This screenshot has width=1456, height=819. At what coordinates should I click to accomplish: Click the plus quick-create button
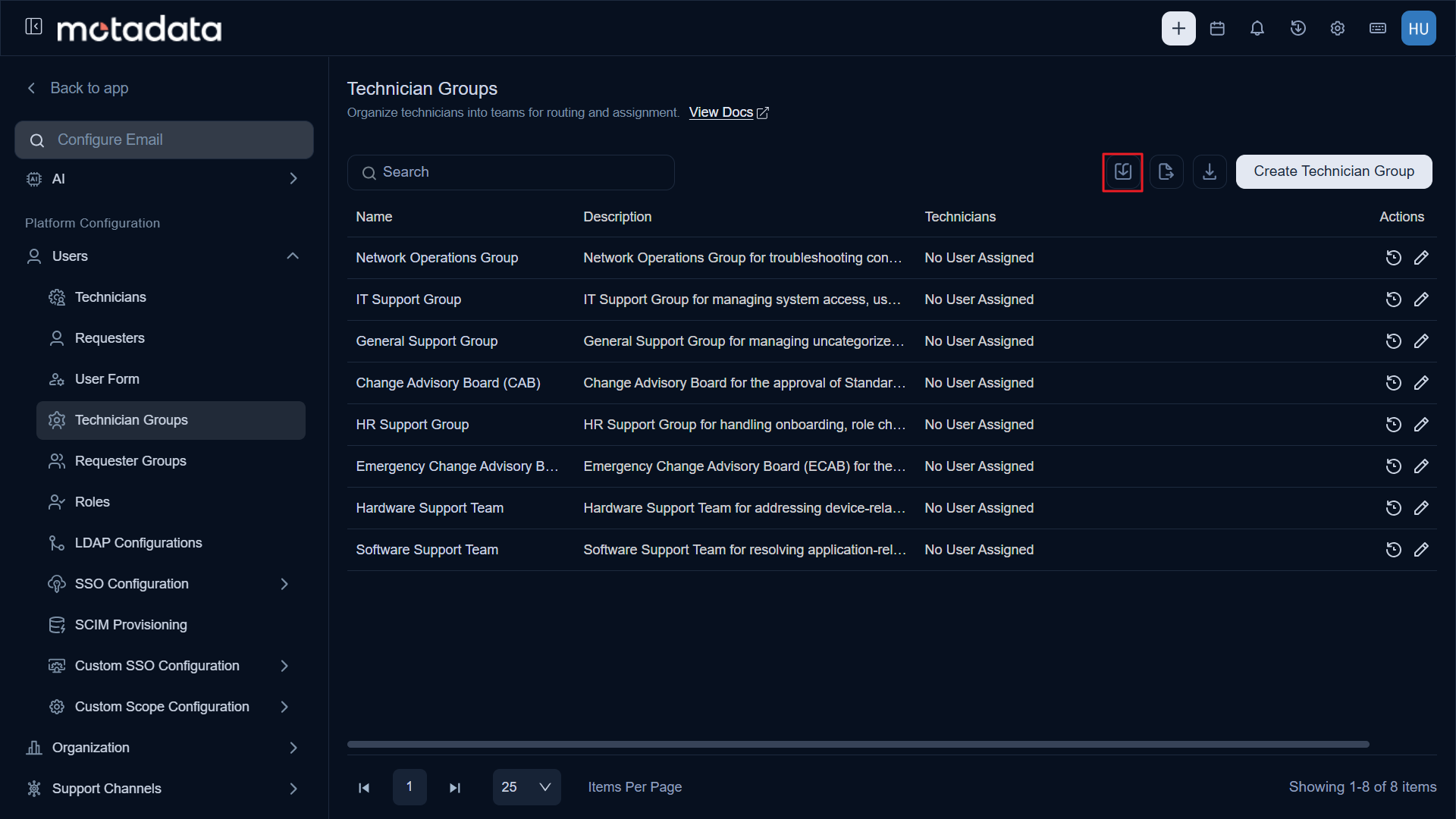pyautogui.click(x=1178, y=29)
